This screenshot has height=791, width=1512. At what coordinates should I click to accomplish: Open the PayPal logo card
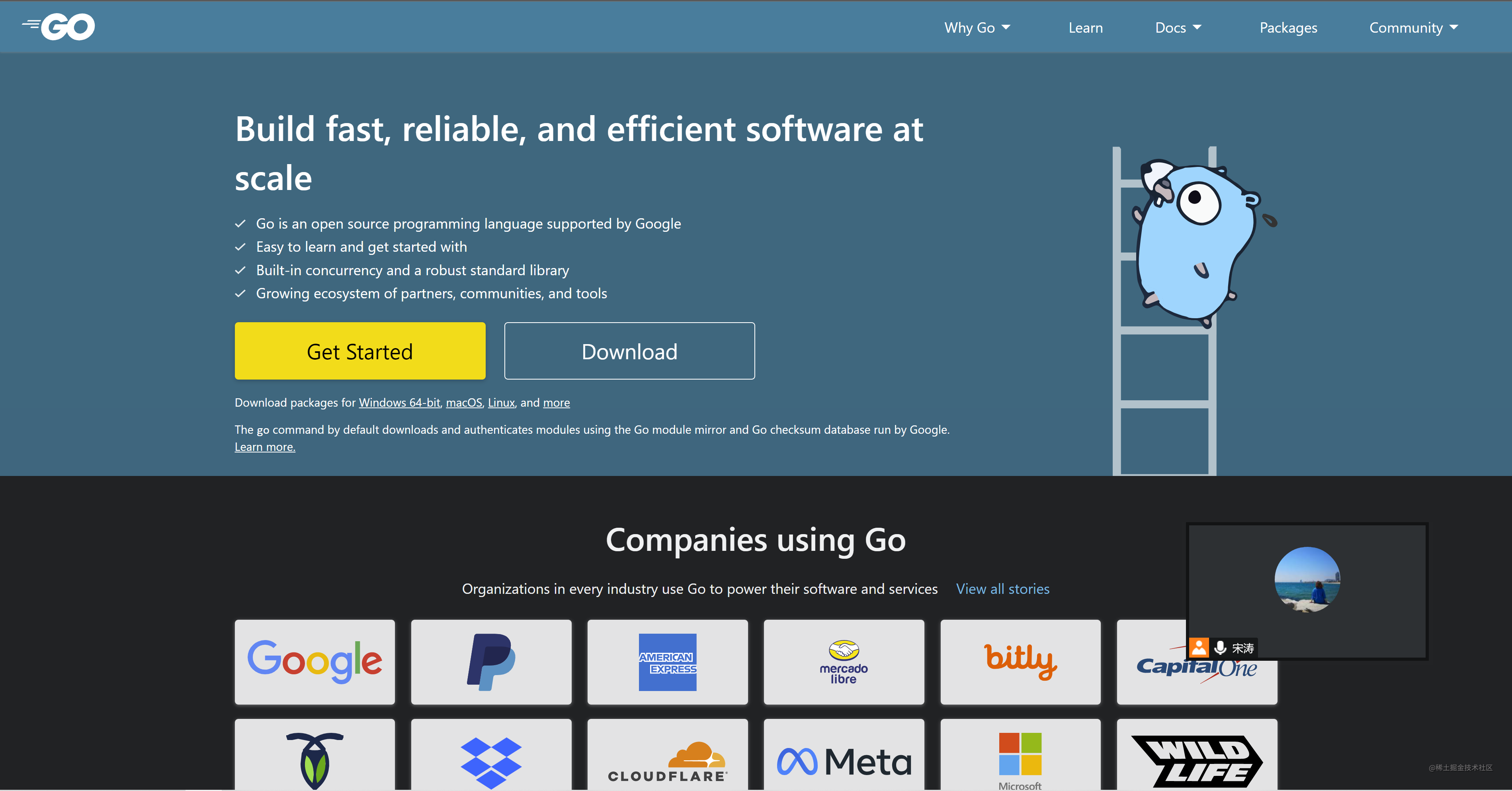point(491,661)
